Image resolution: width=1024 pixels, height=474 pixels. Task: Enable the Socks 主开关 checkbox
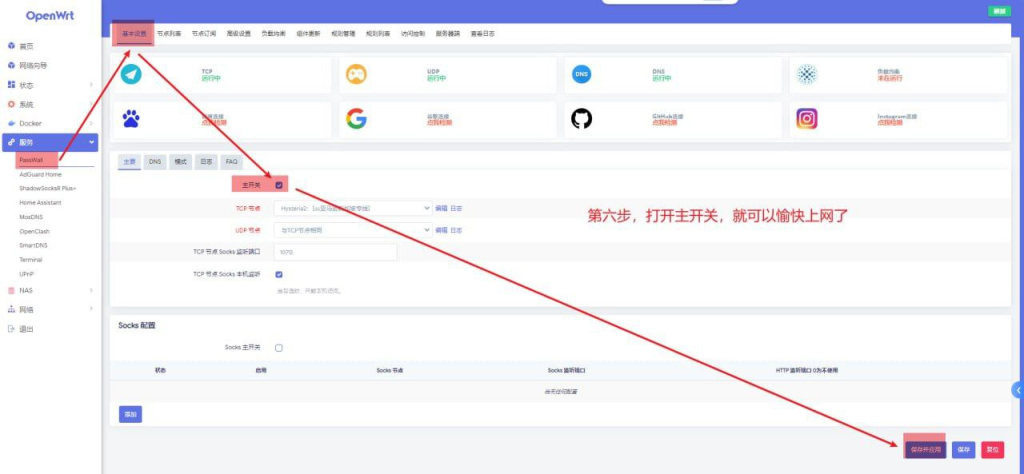[x=279, y=348]
